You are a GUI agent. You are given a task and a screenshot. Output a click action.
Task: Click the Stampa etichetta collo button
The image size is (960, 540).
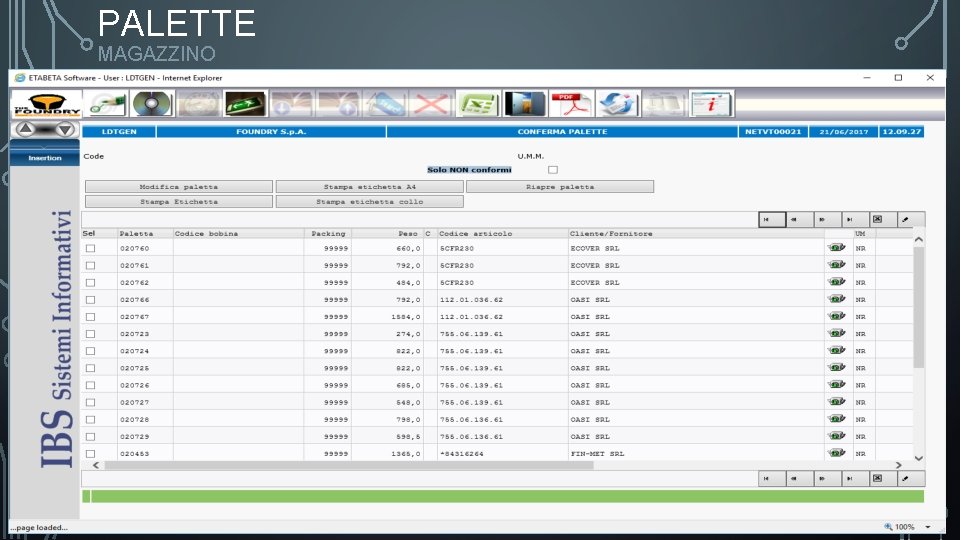pos(370,201)
